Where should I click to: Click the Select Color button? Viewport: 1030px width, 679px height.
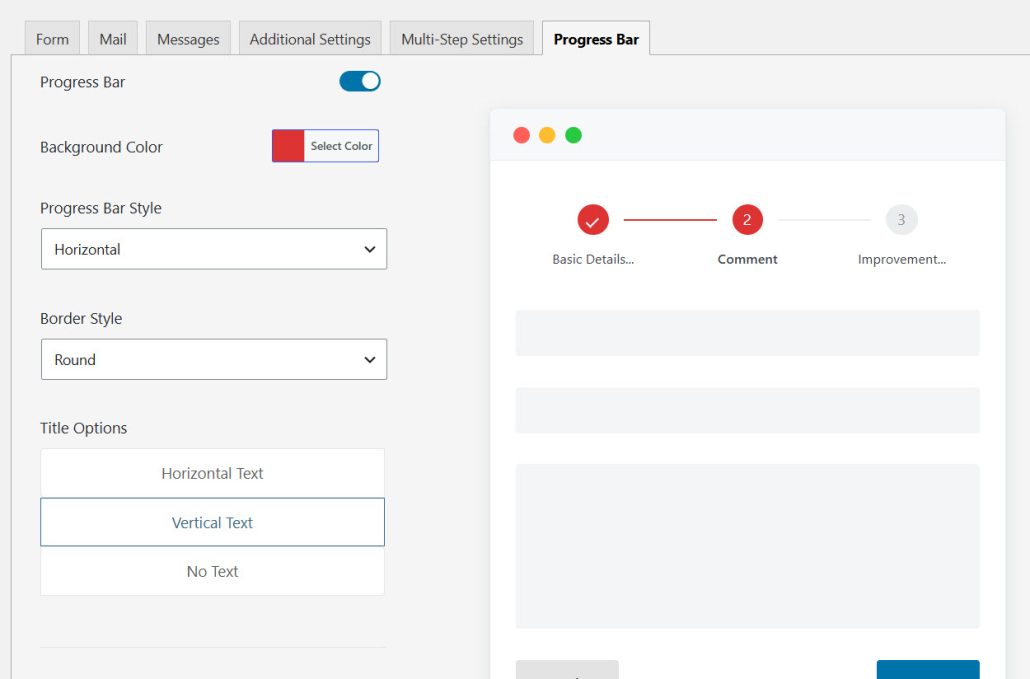click(x=342, y=146)
